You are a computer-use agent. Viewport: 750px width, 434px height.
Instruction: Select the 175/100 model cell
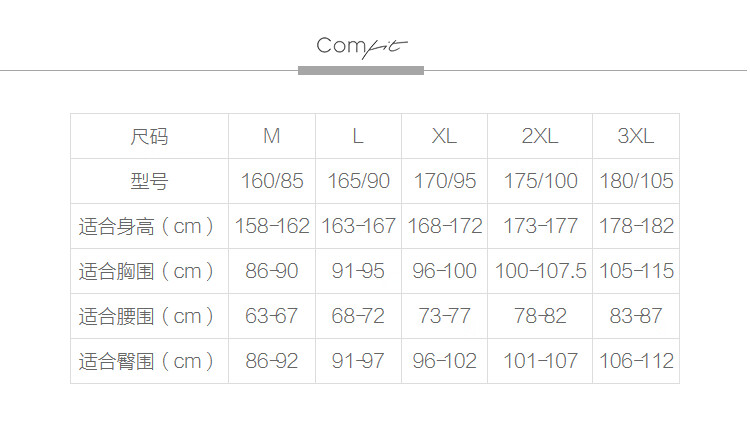pos(540,181)
